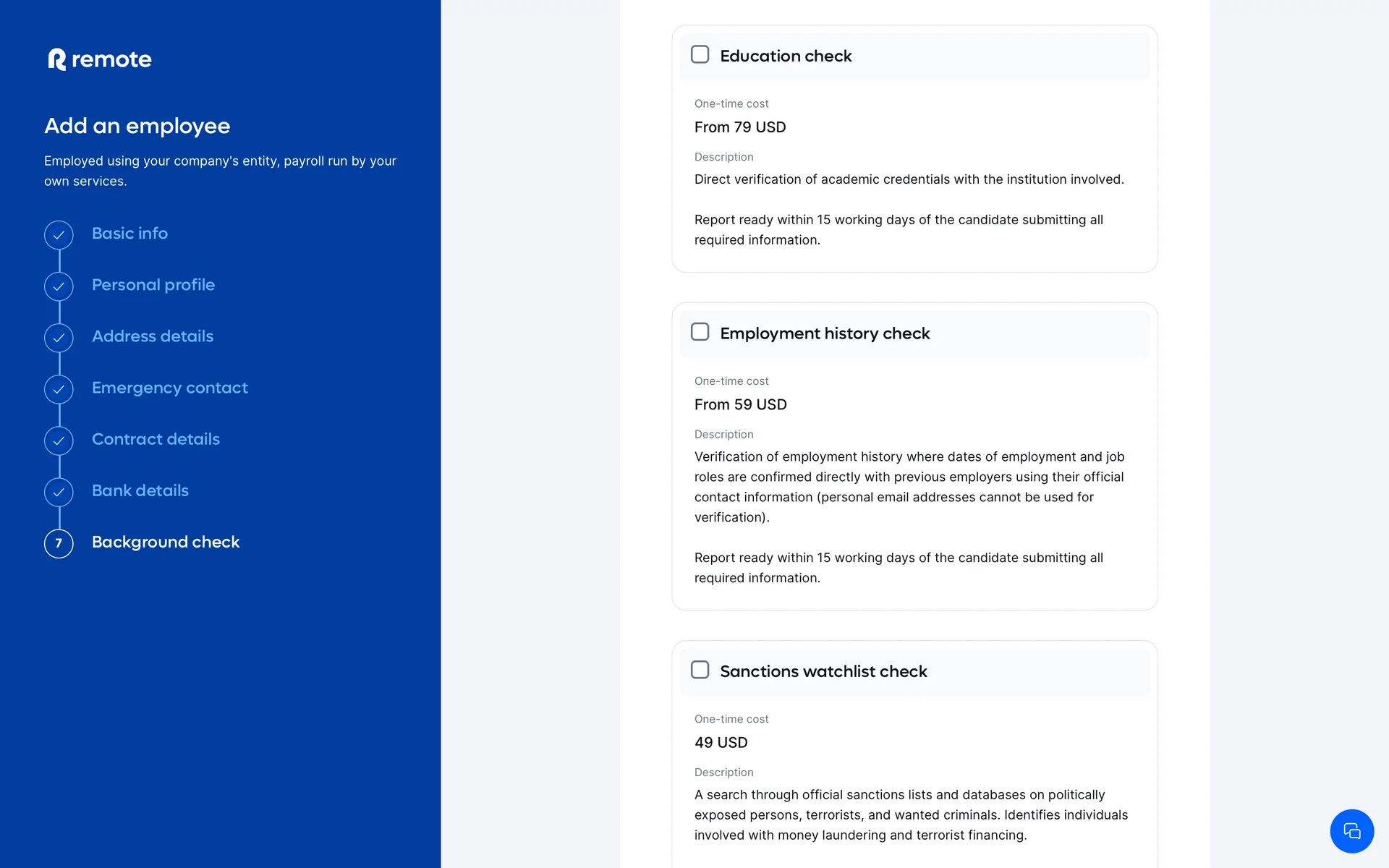Go to the Basic info step
1389x868 pixels.
click(x=129, y=234)
